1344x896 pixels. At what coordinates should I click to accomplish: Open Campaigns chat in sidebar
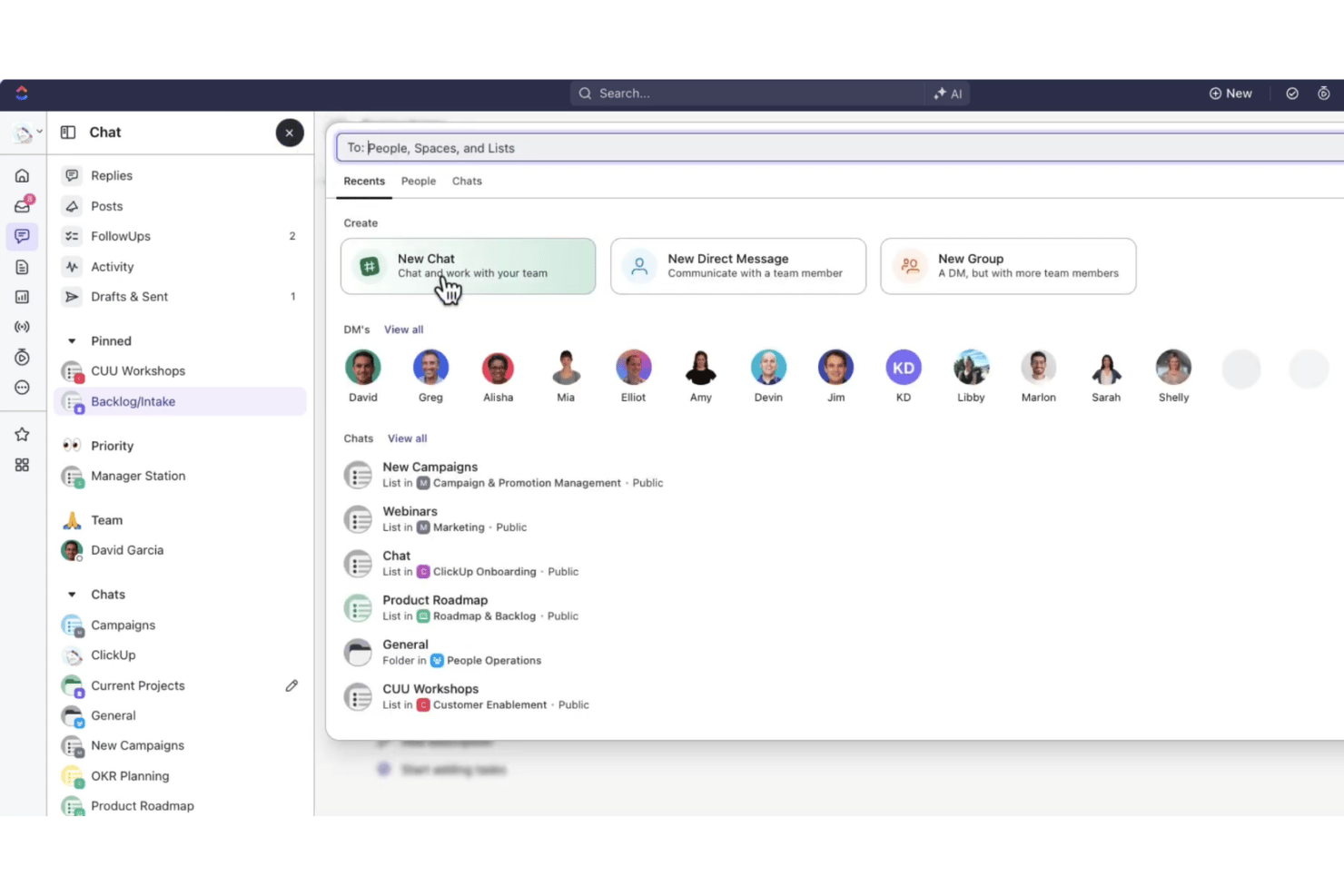pos(181,625)
